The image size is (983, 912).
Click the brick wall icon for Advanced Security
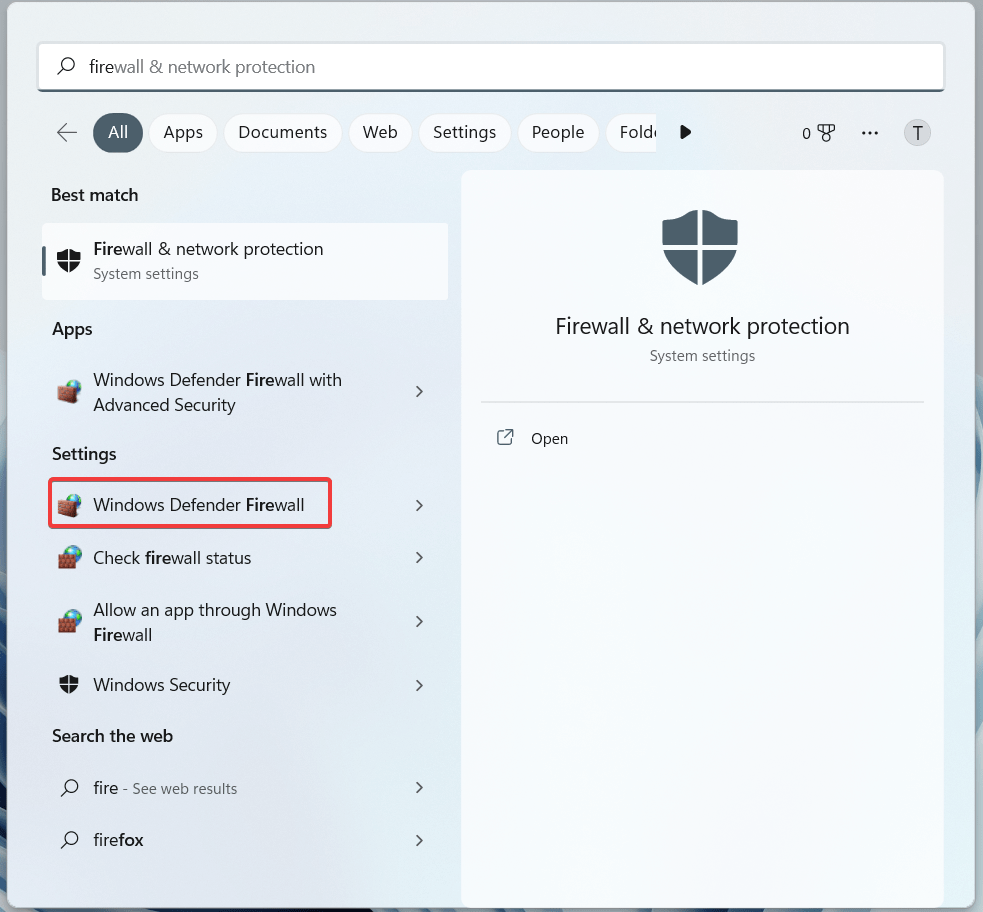pos(70,392)
